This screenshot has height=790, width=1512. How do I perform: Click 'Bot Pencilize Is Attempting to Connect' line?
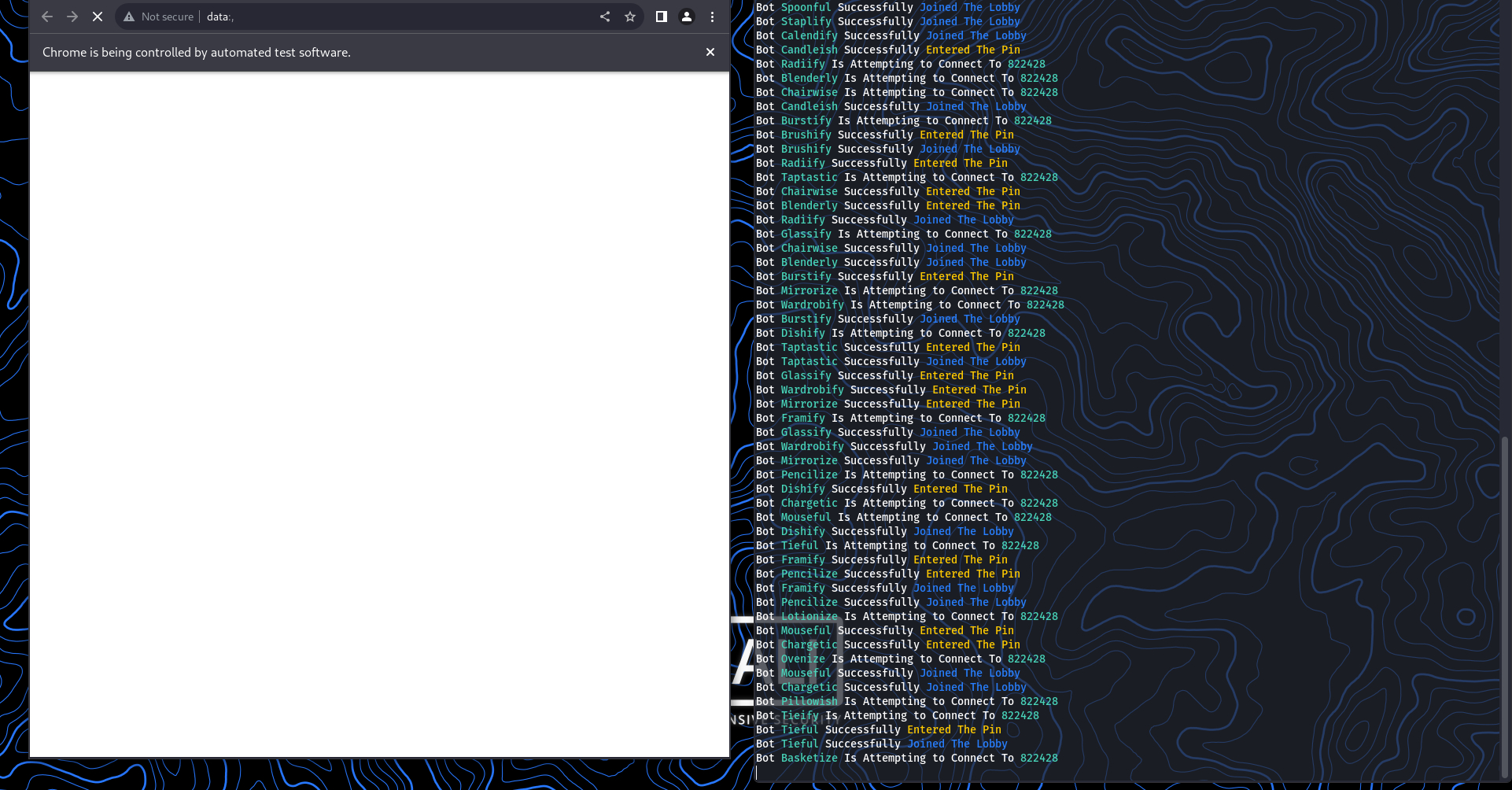907,474
